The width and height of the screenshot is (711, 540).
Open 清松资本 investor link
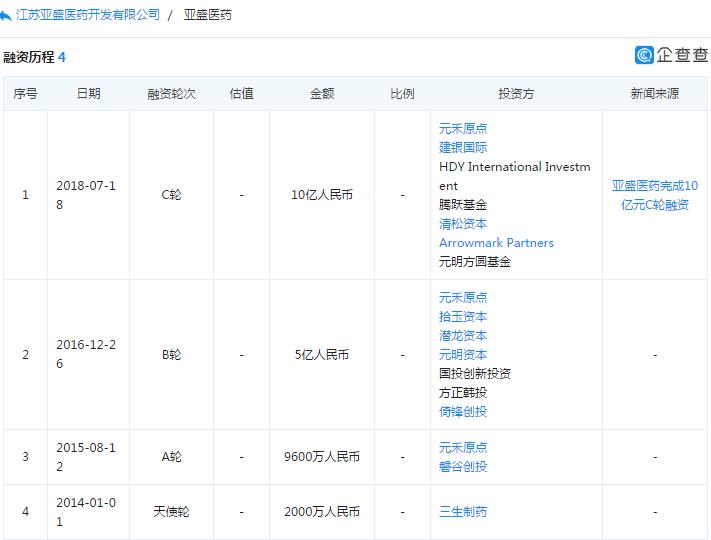[463, 224]
